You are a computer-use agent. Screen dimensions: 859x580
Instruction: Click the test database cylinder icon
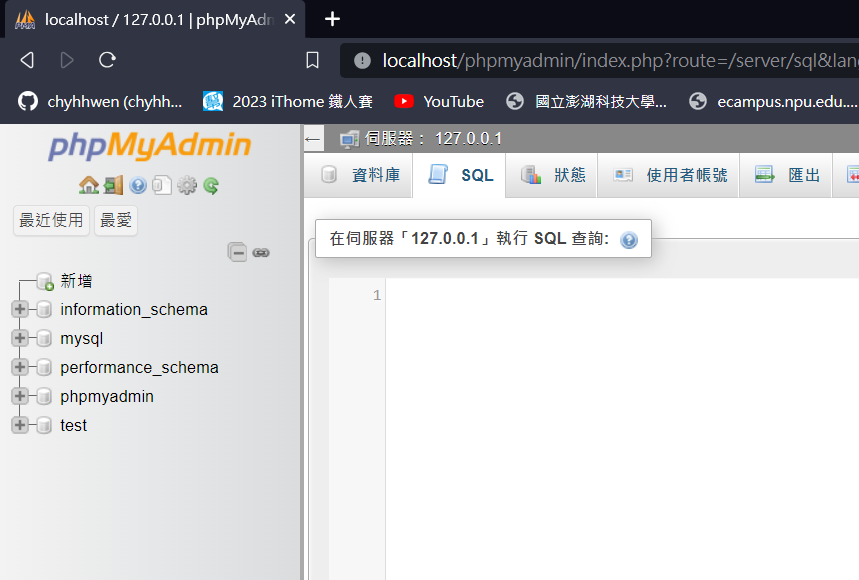pyautogui.click(x=44, y=426)
